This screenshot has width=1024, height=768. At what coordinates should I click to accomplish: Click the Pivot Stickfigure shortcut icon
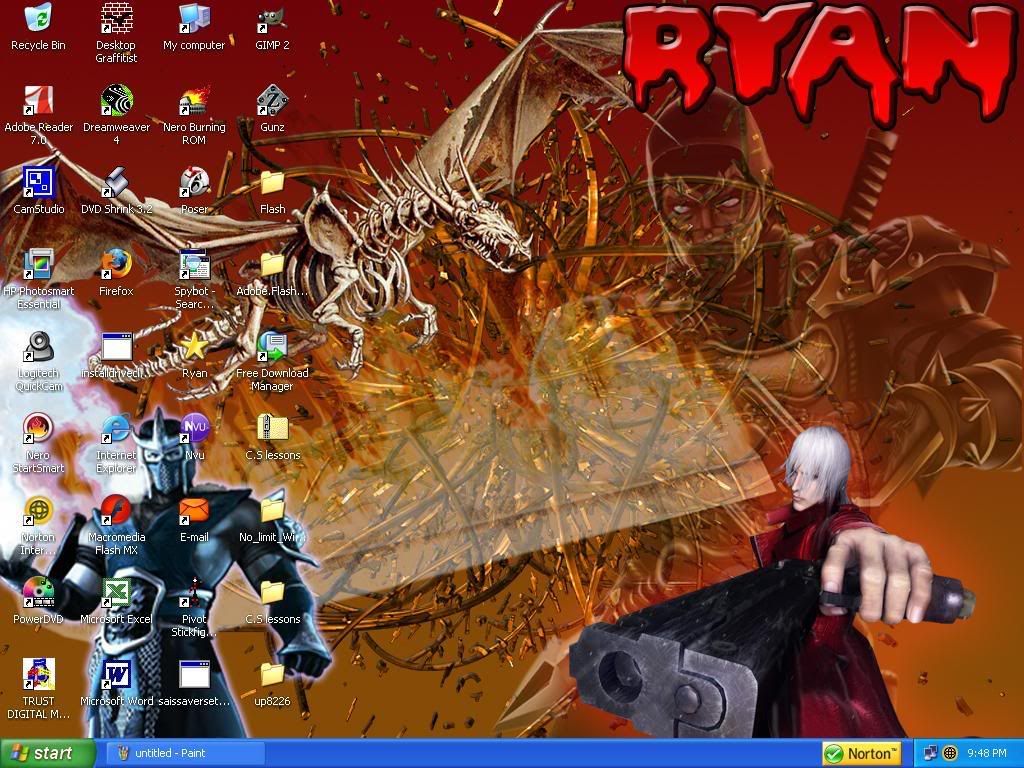coord(194,593)
